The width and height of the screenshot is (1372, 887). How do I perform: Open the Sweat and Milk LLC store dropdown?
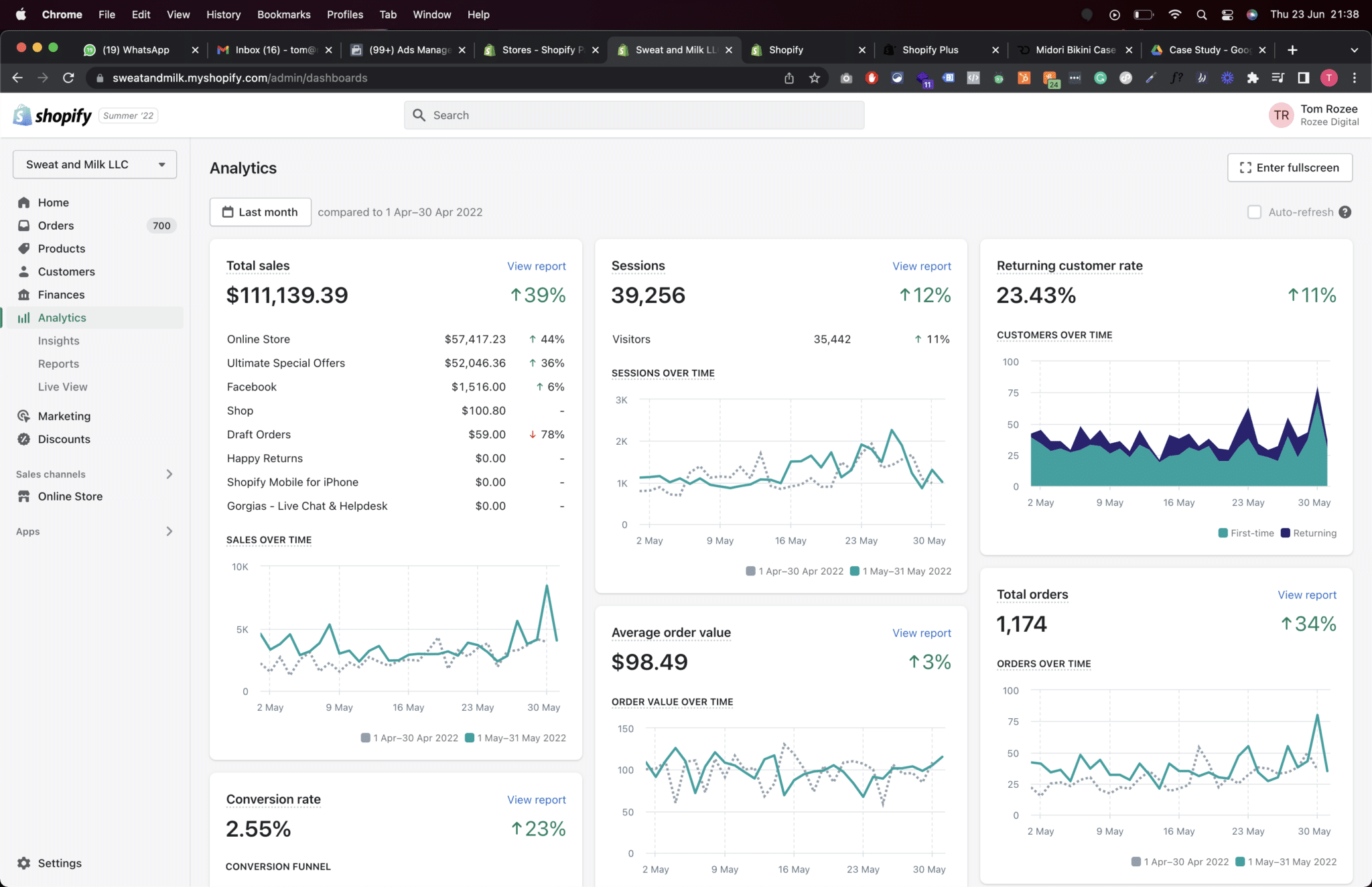94,165
